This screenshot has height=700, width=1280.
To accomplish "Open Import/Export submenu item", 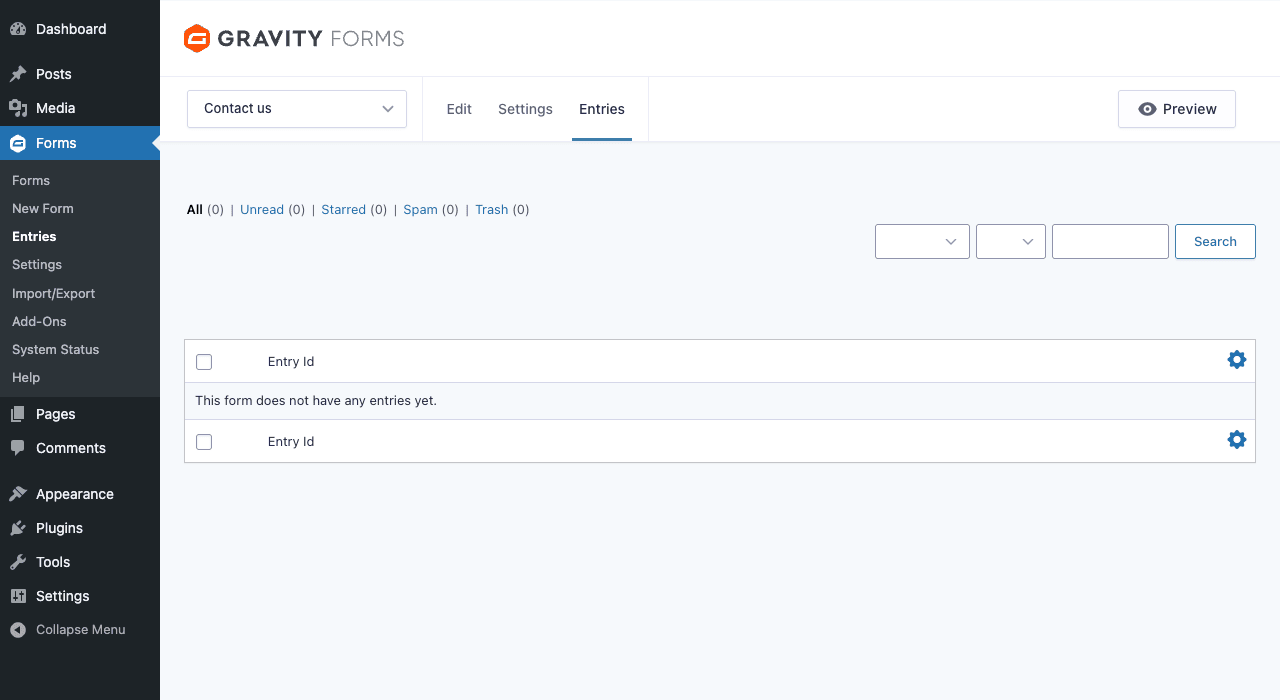I will (54, 294).
